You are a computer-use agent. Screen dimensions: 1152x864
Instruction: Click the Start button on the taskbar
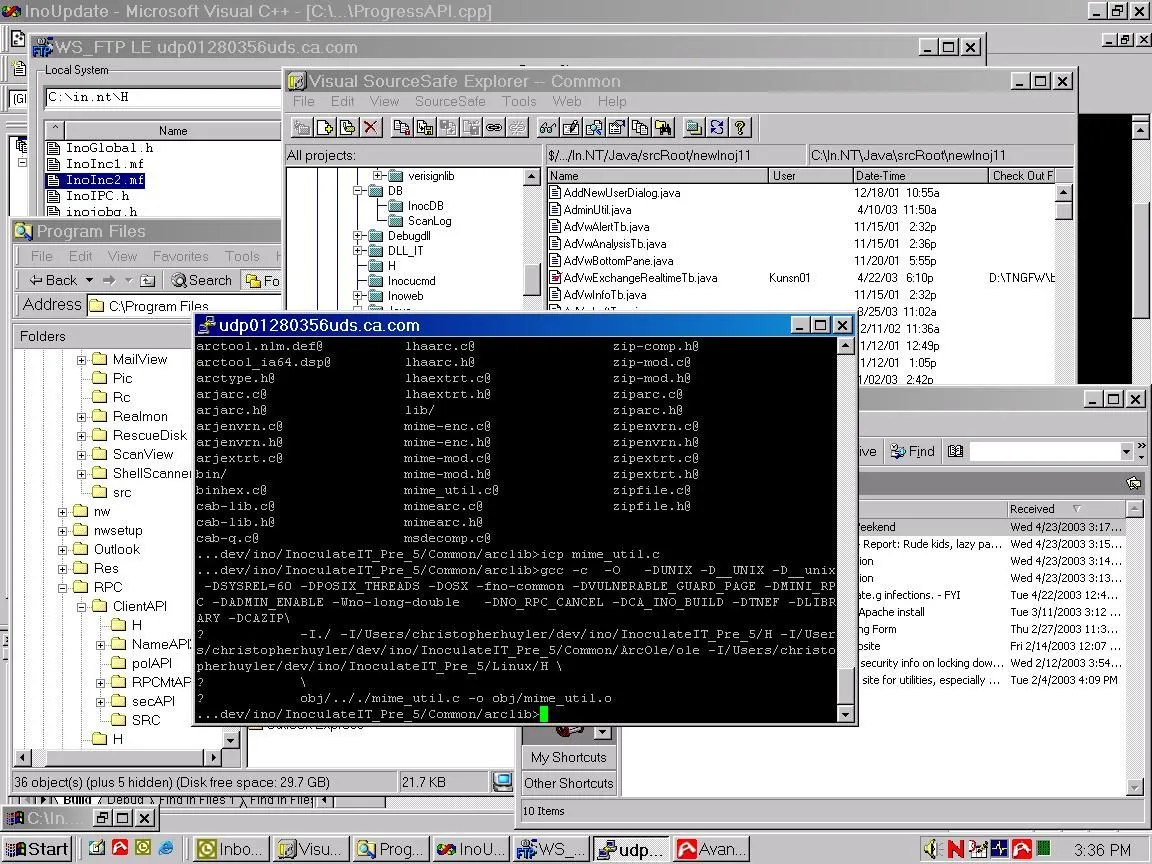(x=36, y=849)
